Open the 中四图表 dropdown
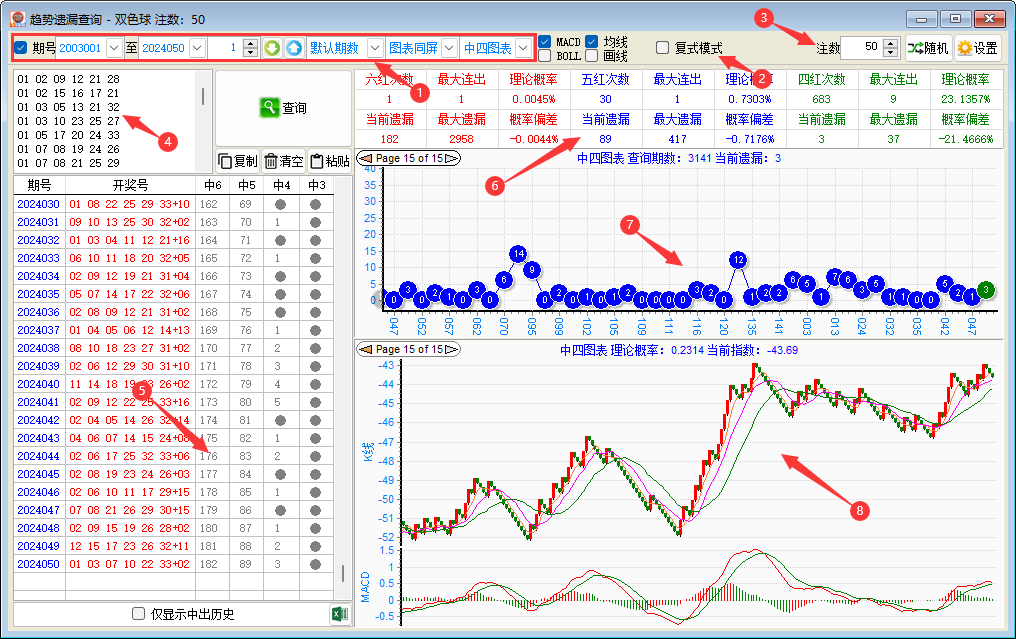1016x639 pixels. (524, 48)
